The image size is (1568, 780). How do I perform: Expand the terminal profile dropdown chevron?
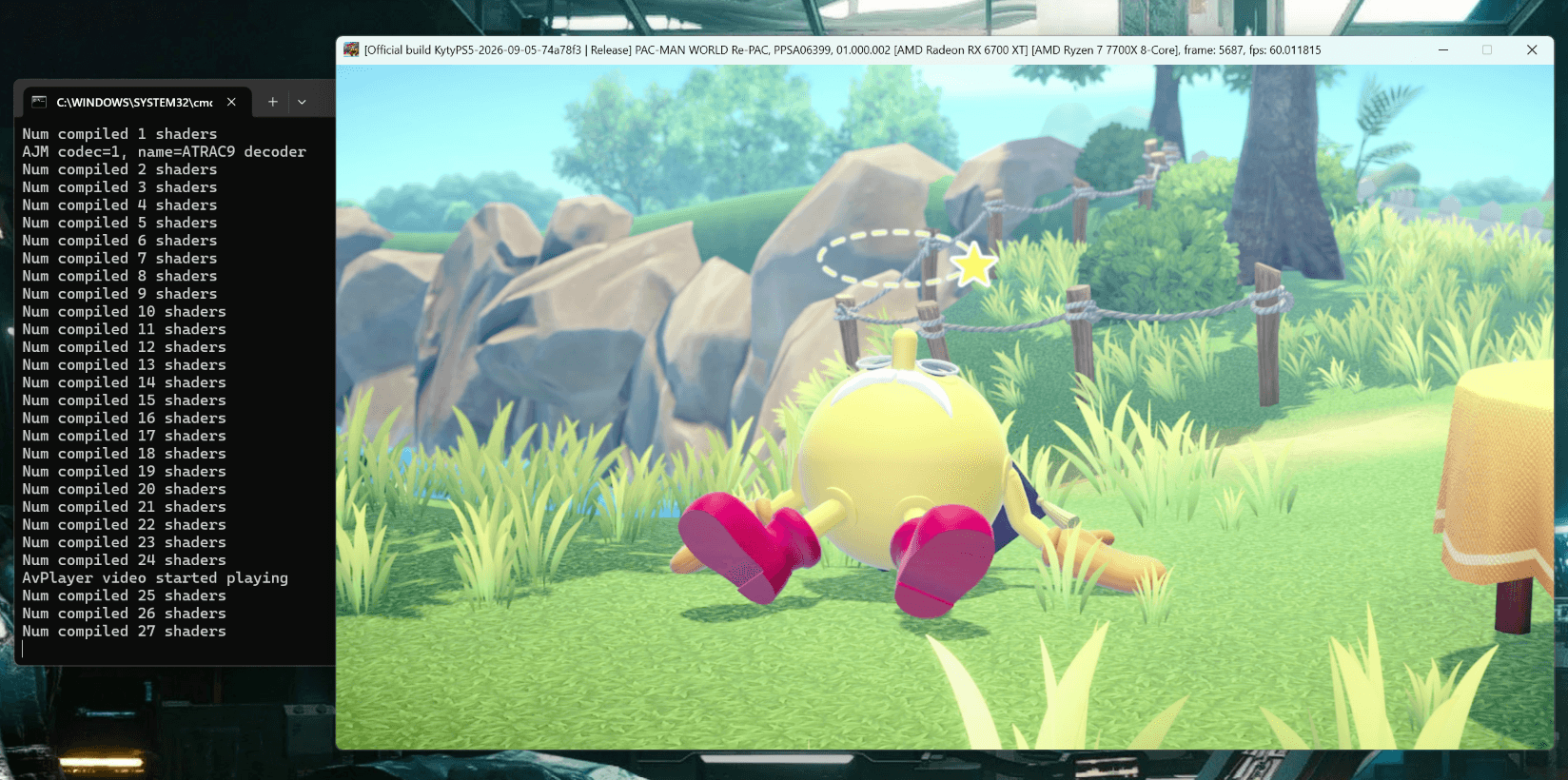click(x=302, y=102)
